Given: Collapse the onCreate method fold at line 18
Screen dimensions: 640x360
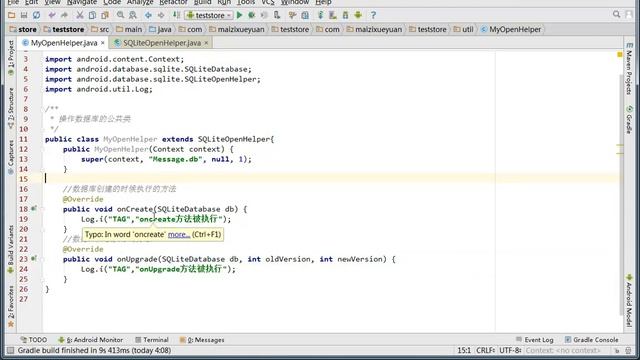Looking at the screenshot, I should pyautogui.click(x=42, y=209).
